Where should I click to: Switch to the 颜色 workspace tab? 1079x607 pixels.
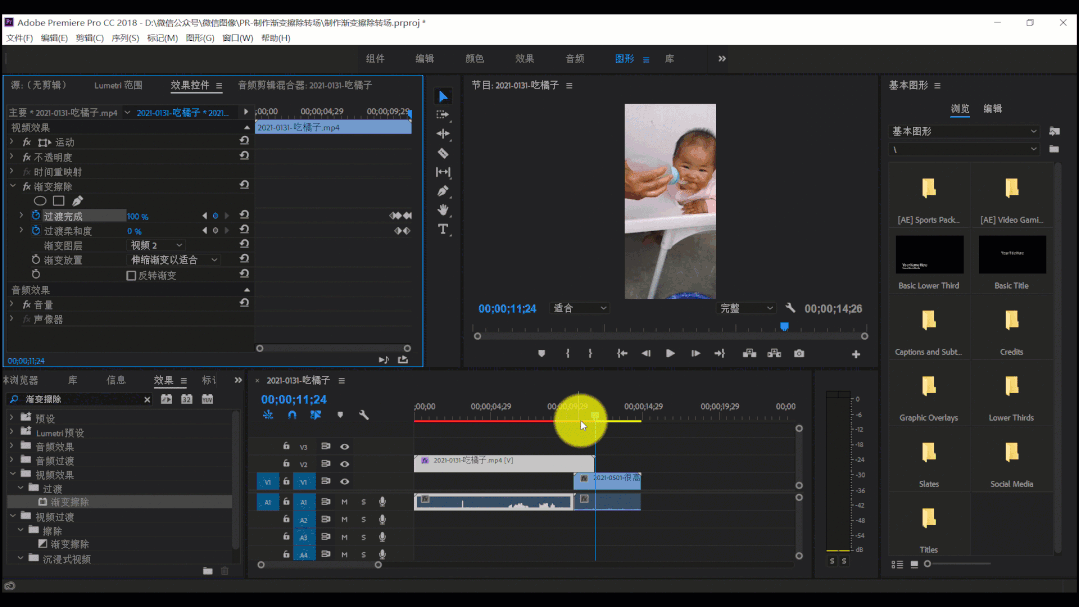click(x=475, y=59)
